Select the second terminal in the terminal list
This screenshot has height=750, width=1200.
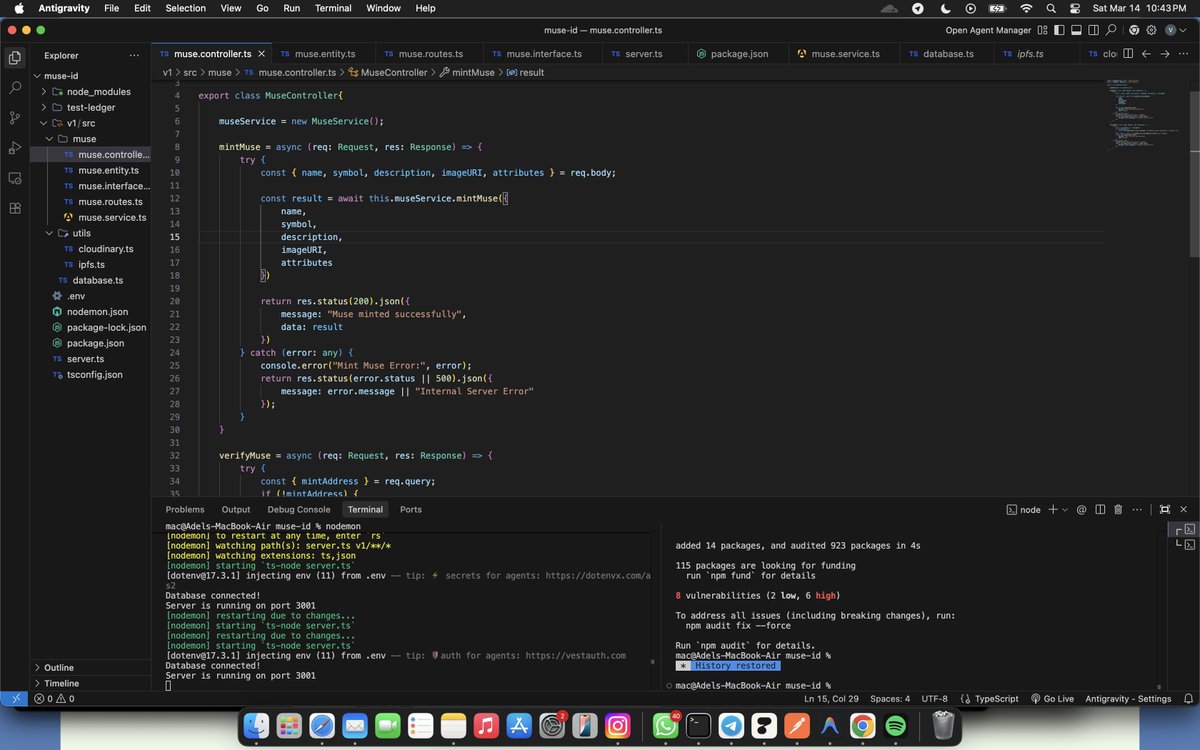[1185, 545]
